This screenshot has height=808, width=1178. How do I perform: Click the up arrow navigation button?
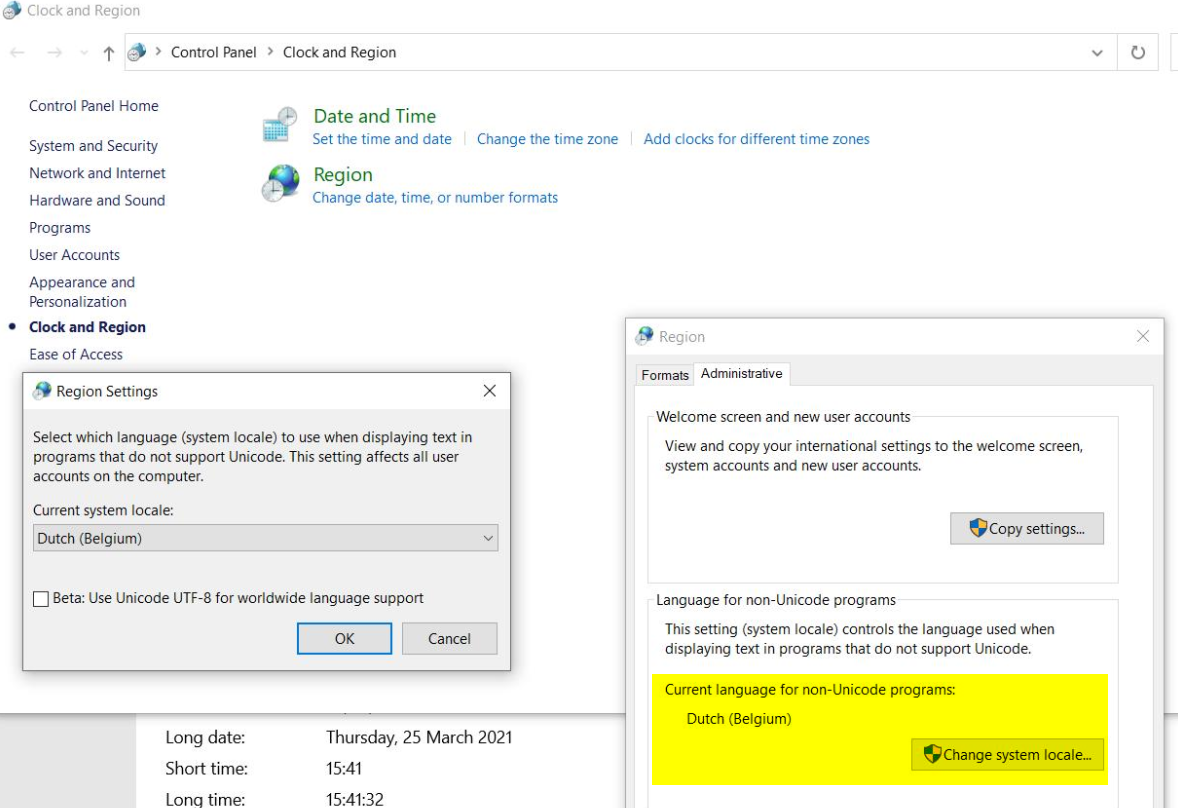[107, 51]
